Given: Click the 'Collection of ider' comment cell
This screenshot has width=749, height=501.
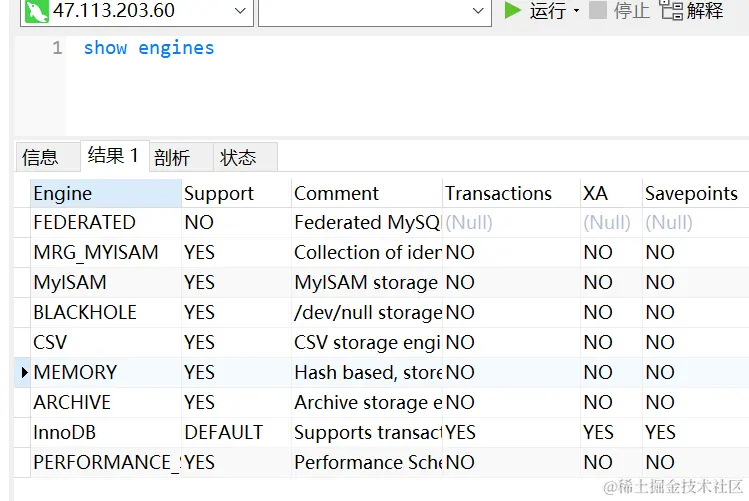Looking at the screenshot, I should [366, 253].
